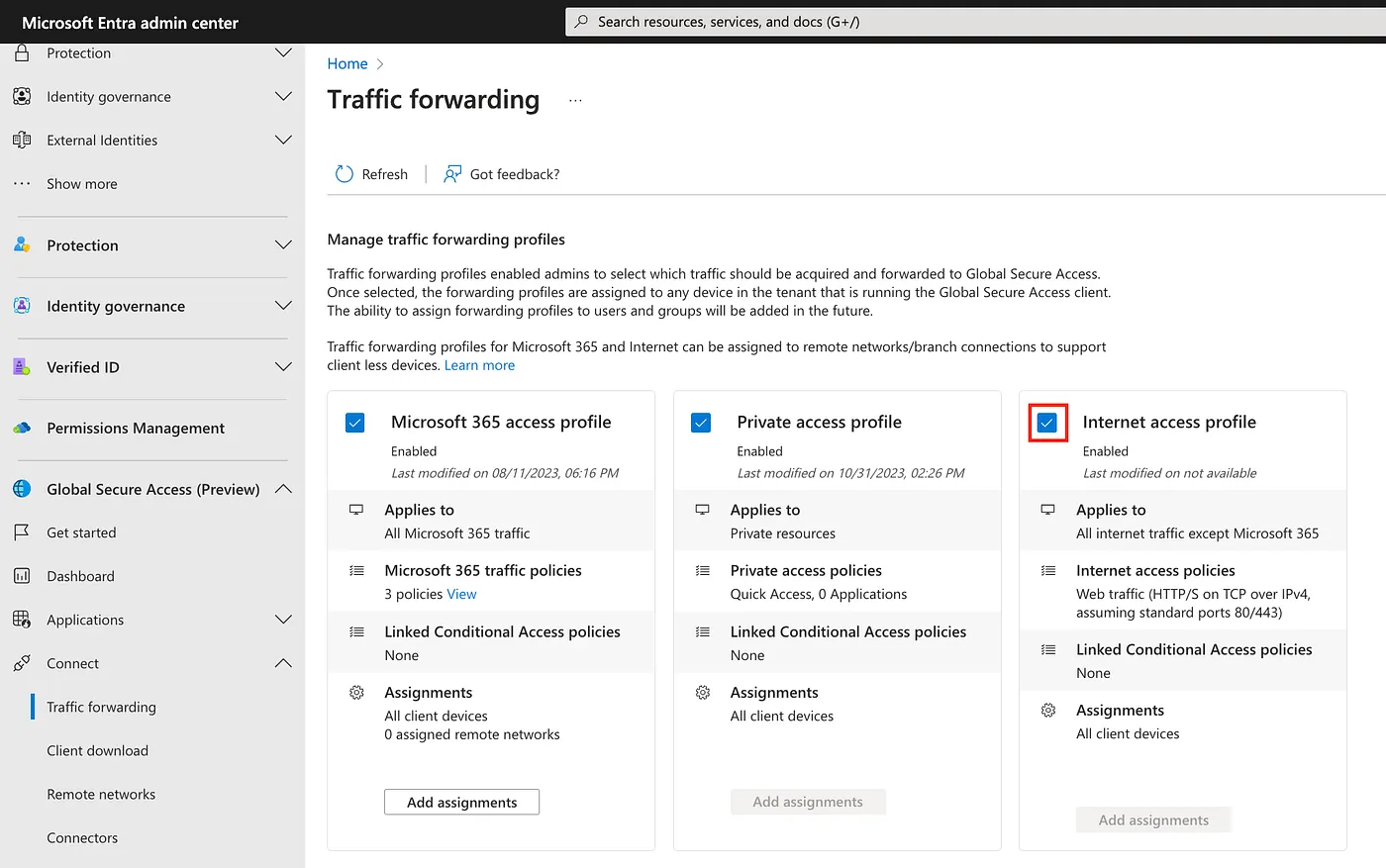Open Client download in the sidebar

(97, 750)
